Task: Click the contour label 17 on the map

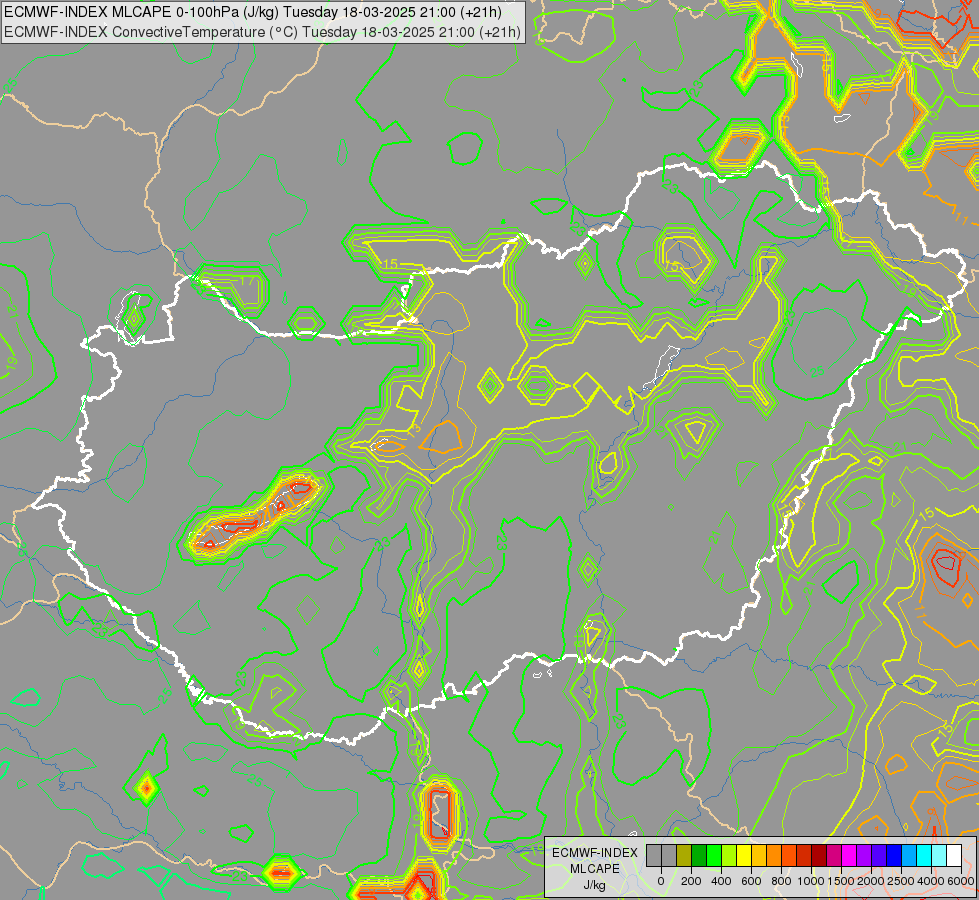Action: (248, 280)
